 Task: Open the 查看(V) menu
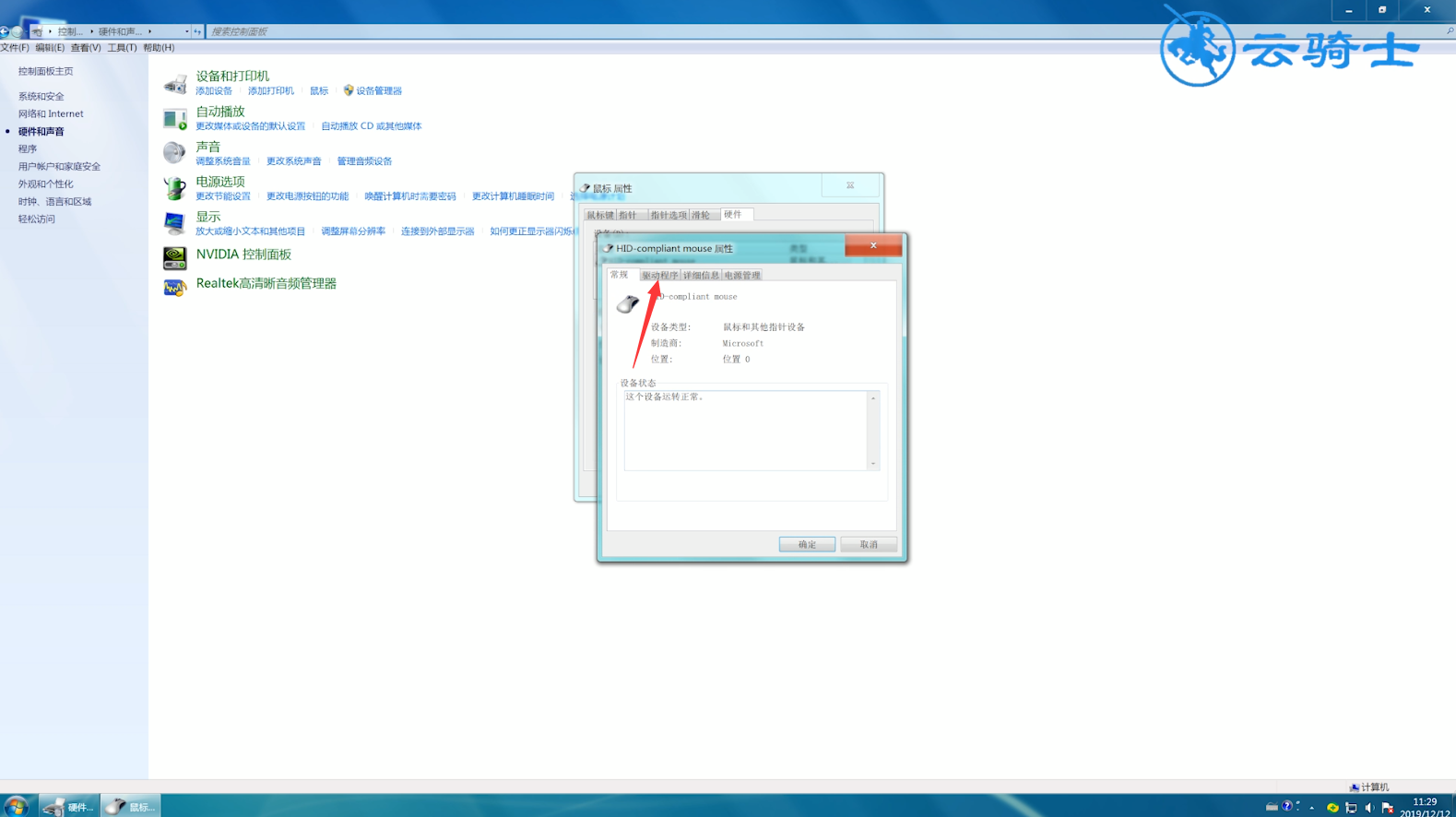pos(86,48)
